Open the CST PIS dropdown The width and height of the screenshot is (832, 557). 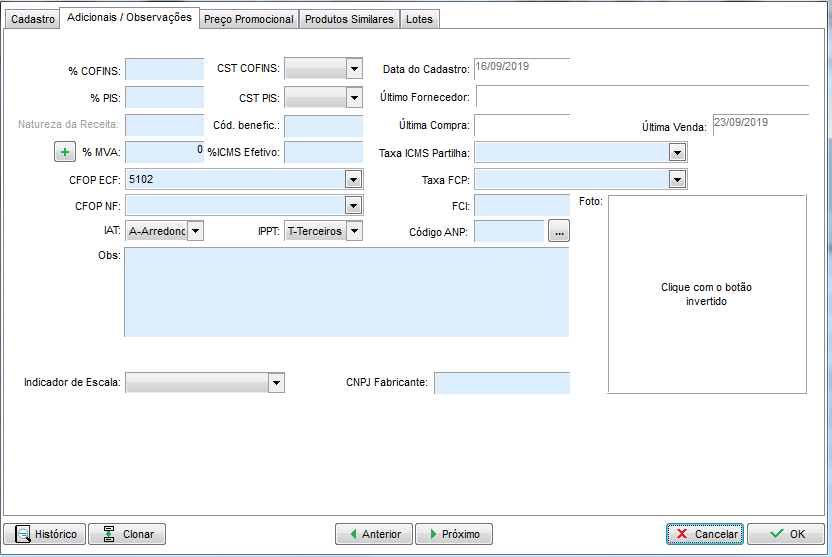pos(353,98)
